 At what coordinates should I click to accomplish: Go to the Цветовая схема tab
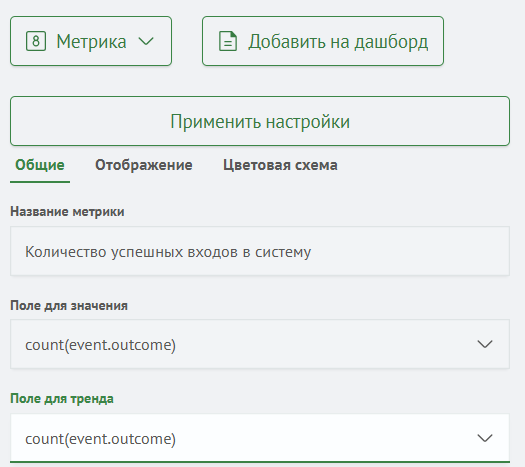tap(280, 165)
